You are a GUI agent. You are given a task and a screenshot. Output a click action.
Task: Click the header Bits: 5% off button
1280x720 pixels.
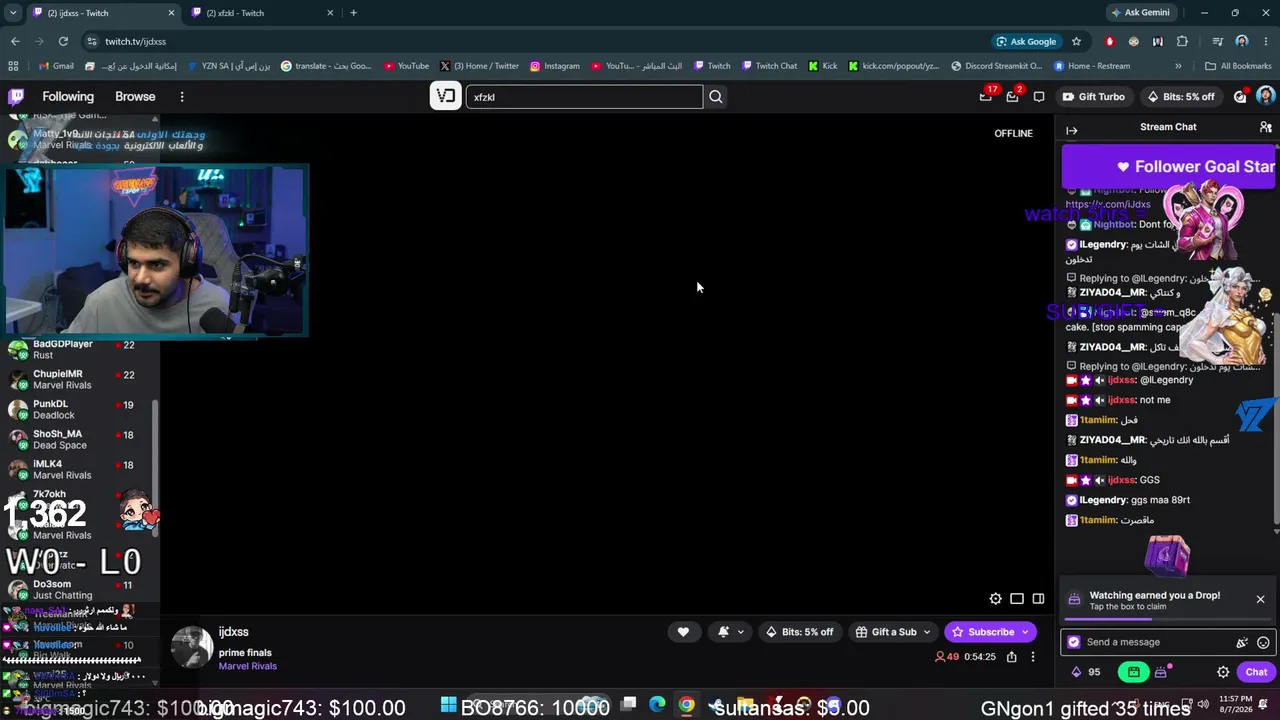tap(1181, 97)
